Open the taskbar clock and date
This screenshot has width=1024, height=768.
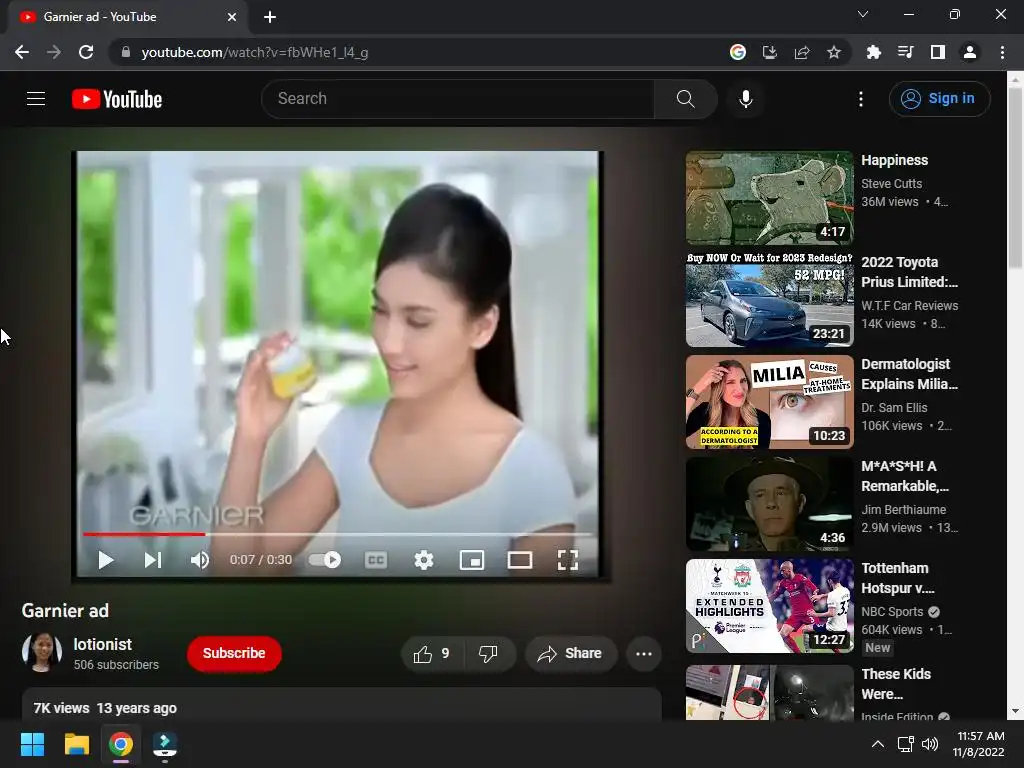tap(978, 744)
